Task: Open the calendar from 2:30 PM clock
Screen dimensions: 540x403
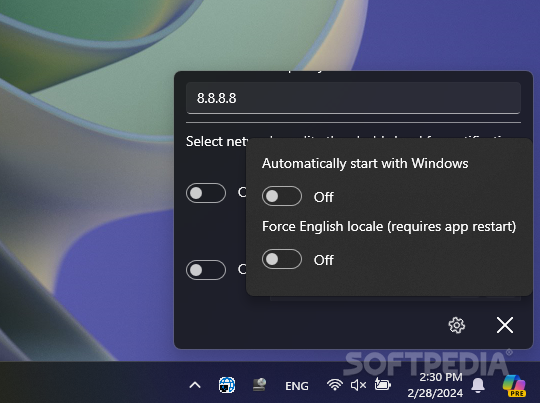Action: point(440,377)
